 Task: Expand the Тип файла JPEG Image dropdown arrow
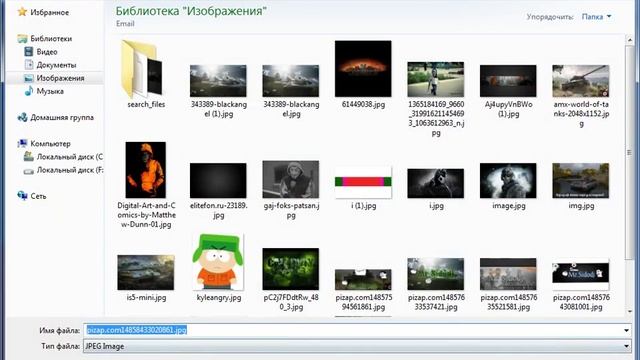627,346
